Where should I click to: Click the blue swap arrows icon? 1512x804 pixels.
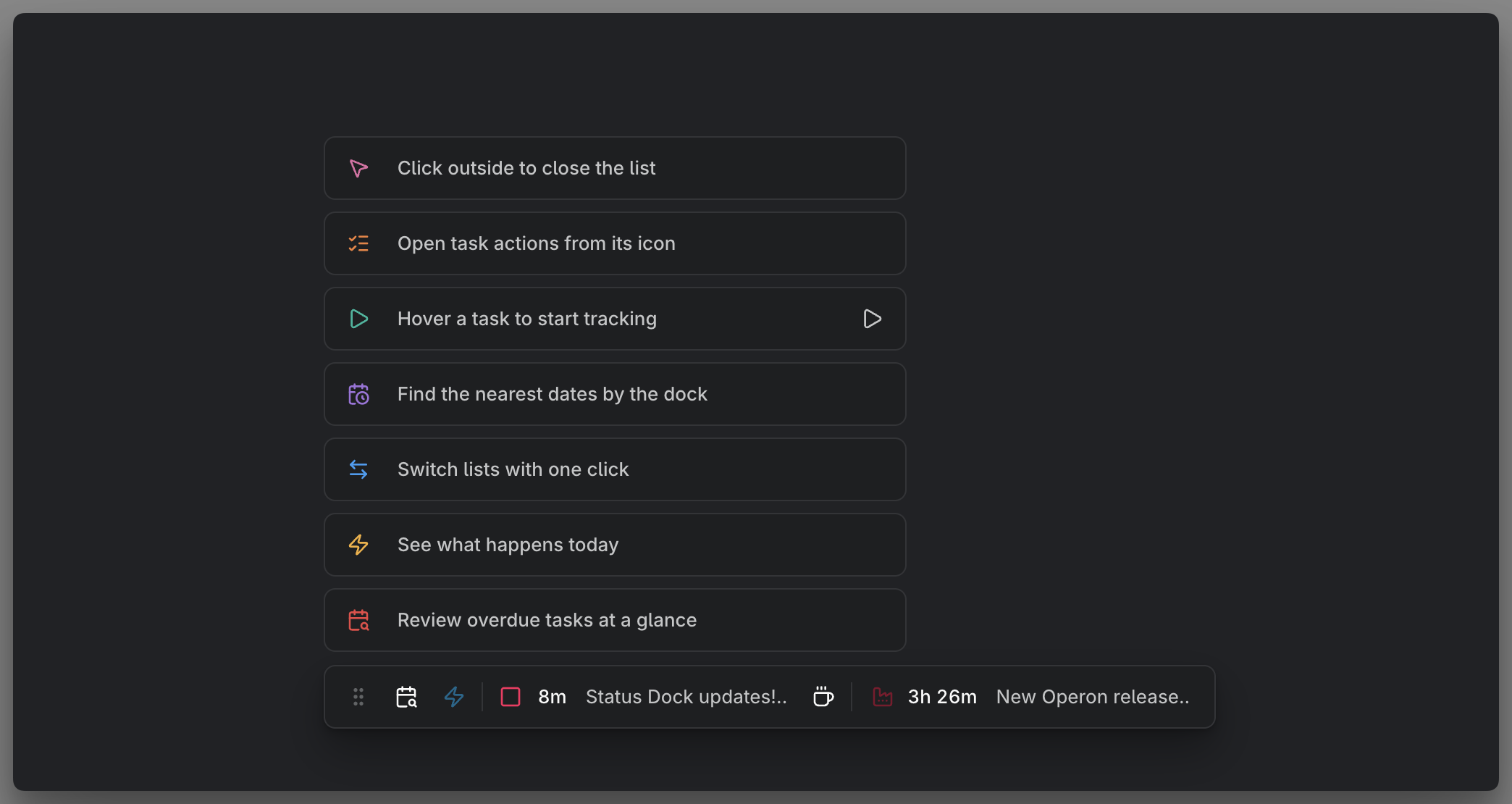coord(358,469)
